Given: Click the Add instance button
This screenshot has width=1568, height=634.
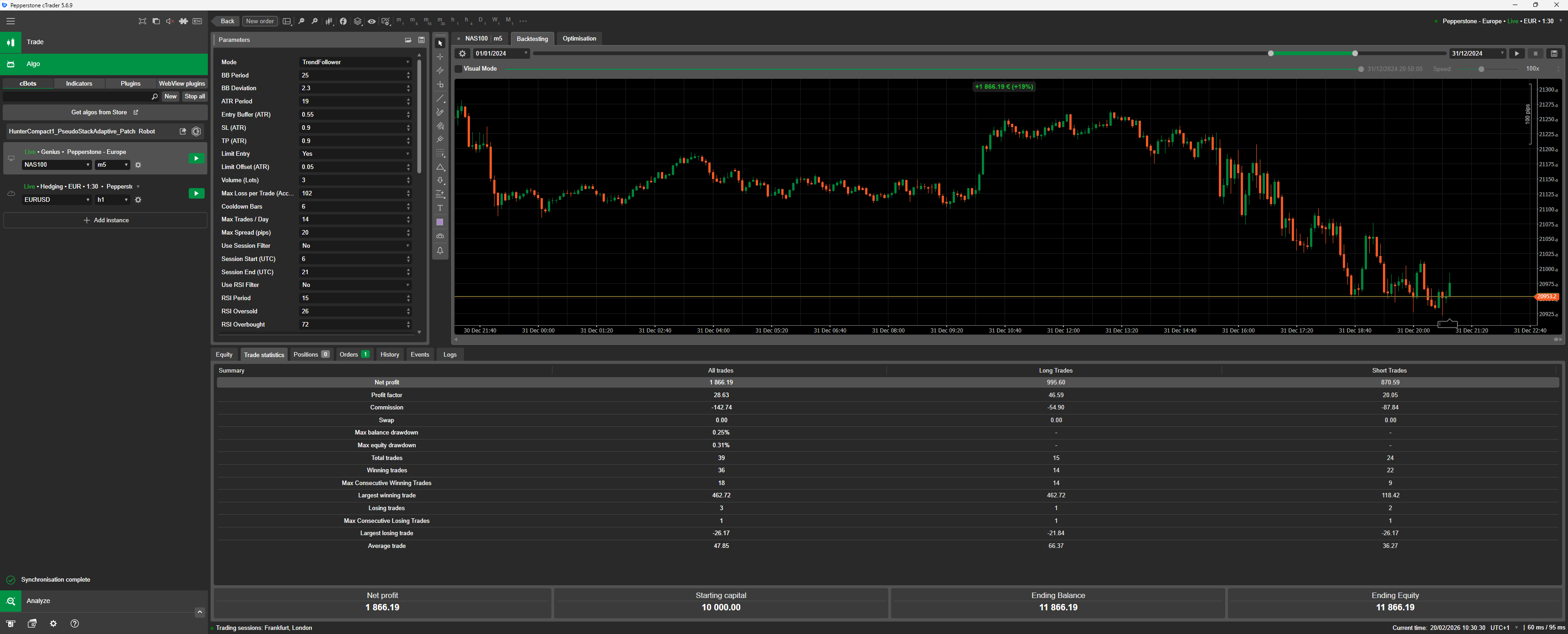Looking at the screenshot, I should pyautogui.click(x=105, y=220).
